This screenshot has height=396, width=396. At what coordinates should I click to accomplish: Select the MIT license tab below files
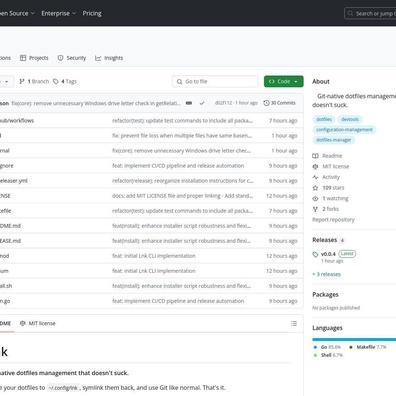(38, 323)
